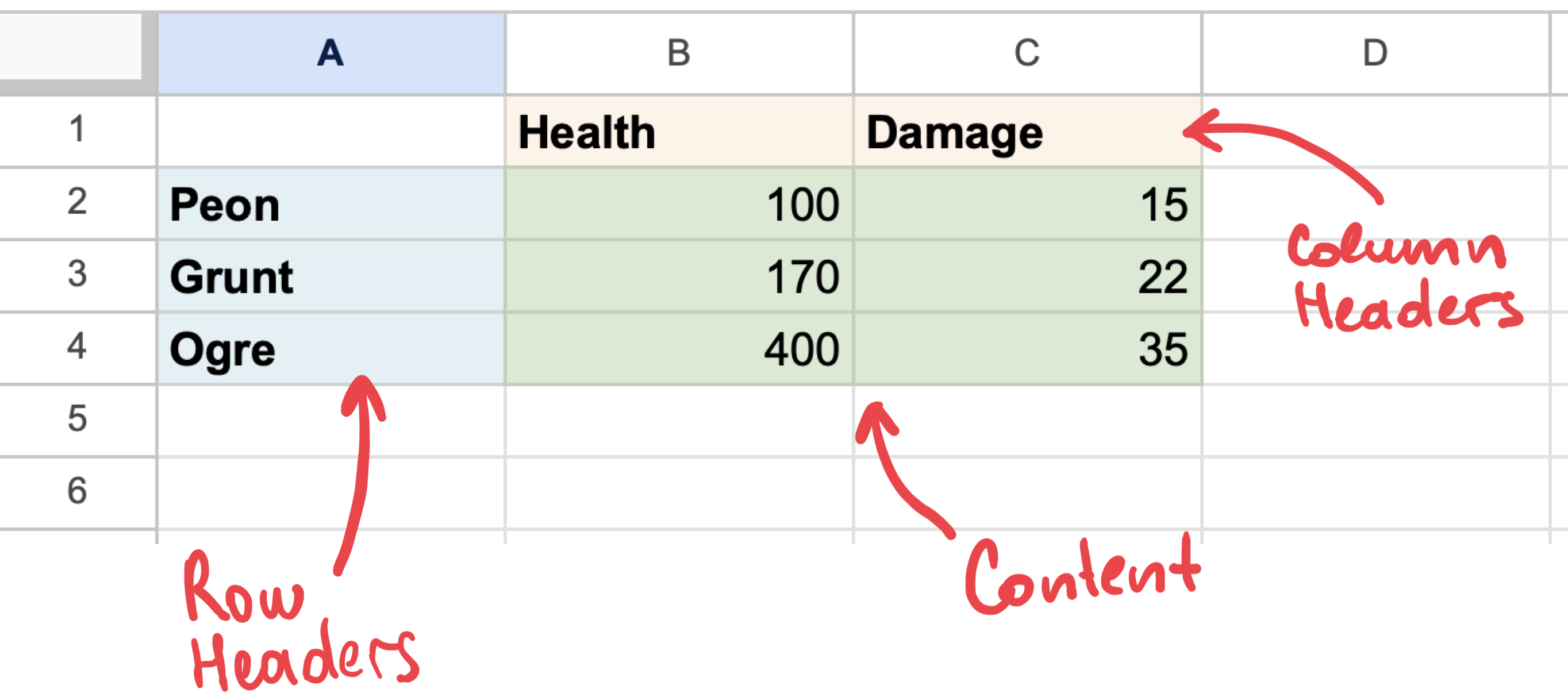Click the Health column header cell
This screenshot has width=1568, height=693.
point(679,130)
